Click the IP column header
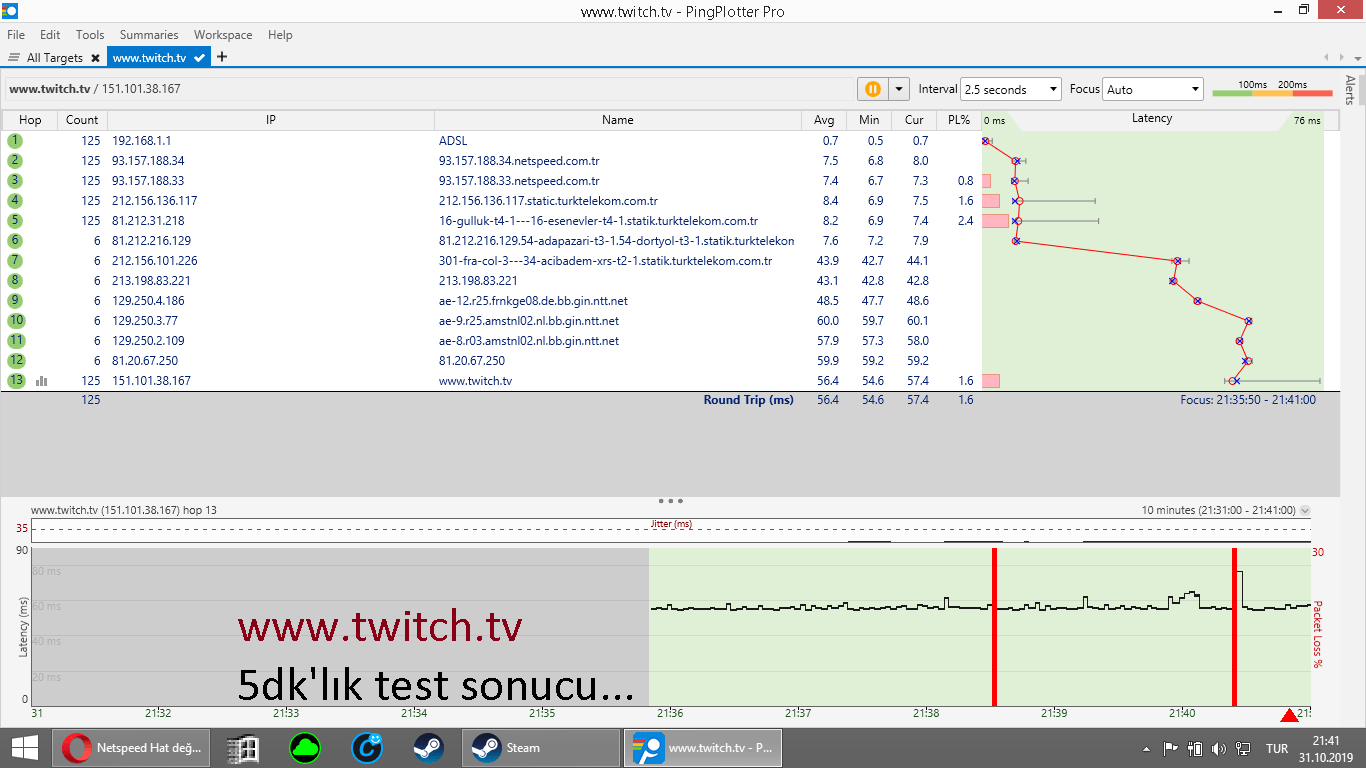Viewport: 1366px width, 768px height. pos(271,120)
